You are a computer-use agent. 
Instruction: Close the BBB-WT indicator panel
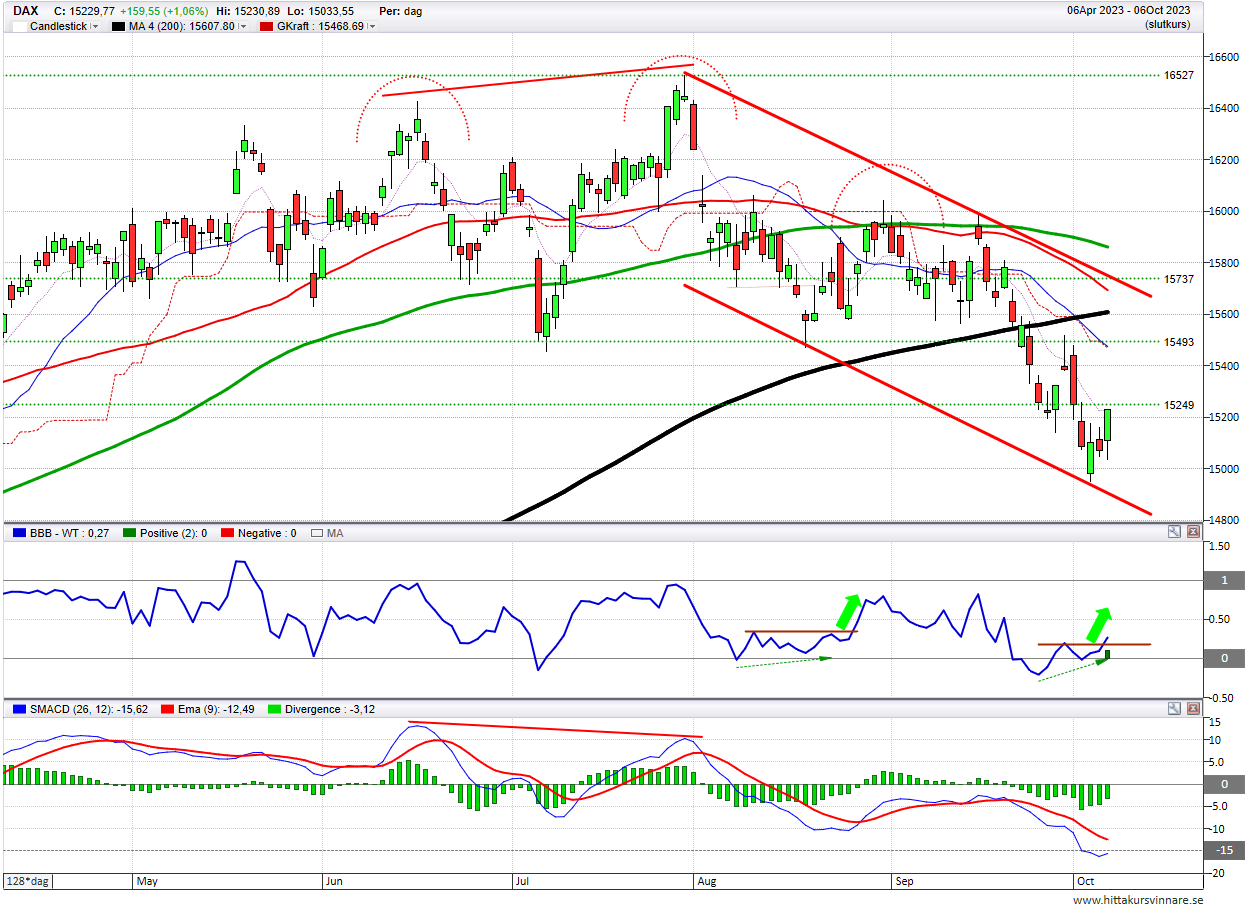tap(1193, 533)
